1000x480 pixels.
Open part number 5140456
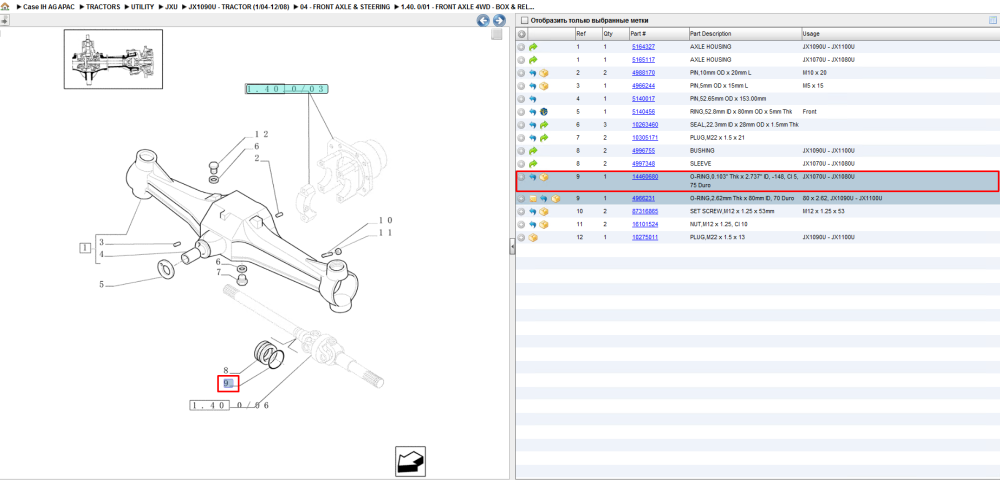pos(643,112)
